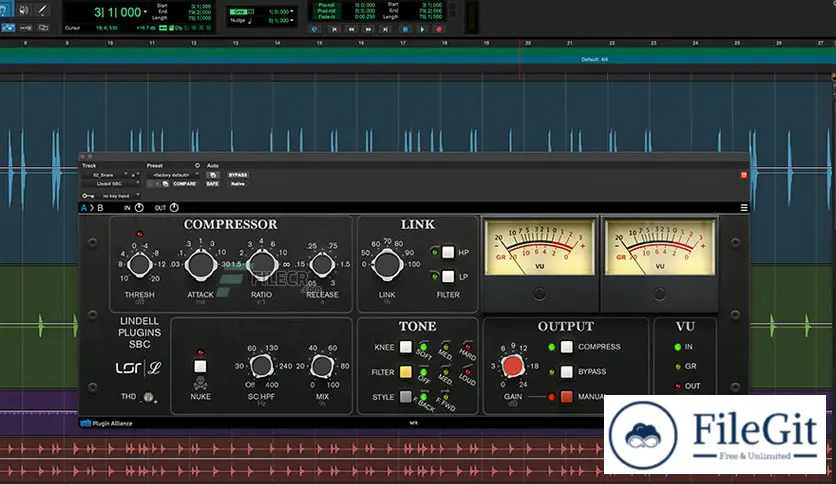Toggle the plugin OUT power icon
The width and height of the screenshot is (836, 484).
click(x=174, y=208)
